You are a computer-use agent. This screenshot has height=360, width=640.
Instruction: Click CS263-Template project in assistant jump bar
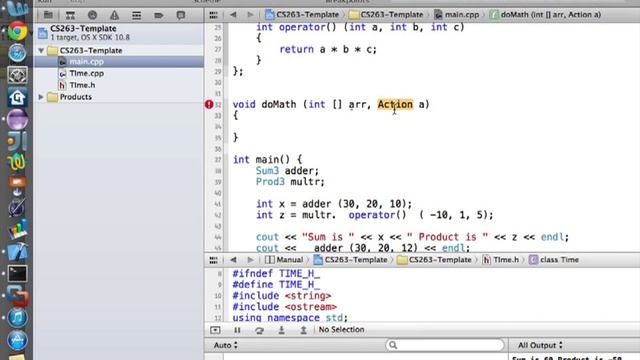pyautogui.click(x=350, y=260)
